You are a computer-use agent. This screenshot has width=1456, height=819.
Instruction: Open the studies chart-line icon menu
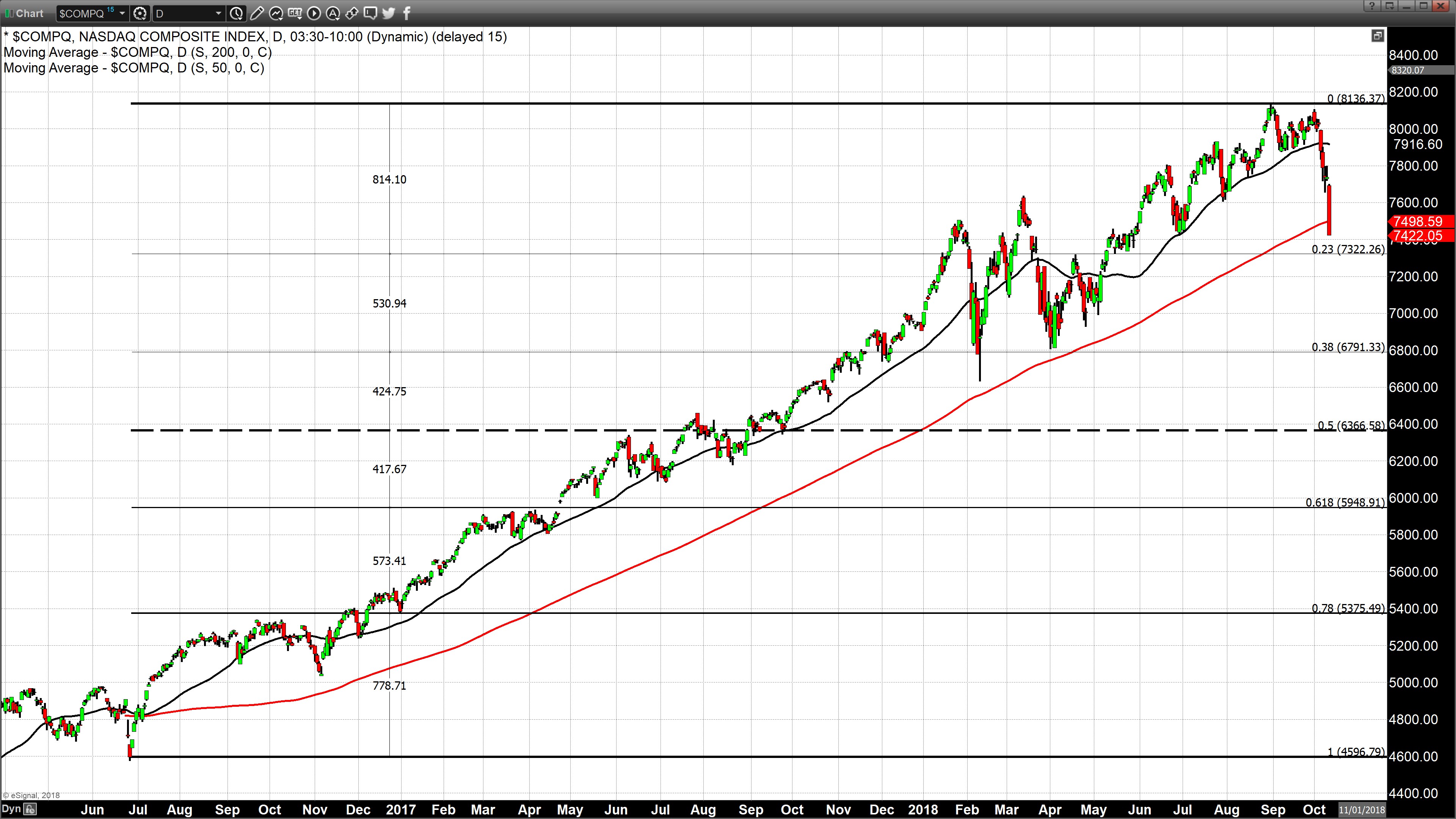pos(276,13)
